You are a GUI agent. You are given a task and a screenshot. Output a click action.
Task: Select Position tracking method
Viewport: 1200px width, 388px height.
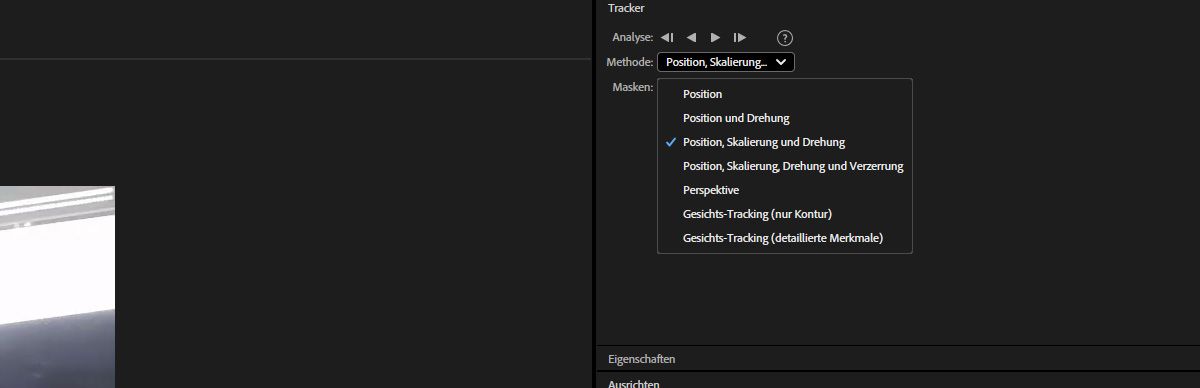[x=785, y=94]
